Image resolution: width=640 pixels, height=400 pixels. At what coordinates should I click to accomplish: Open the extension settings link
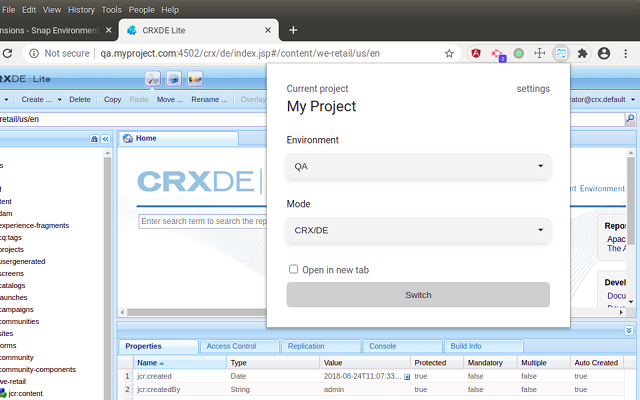point(533,89)
